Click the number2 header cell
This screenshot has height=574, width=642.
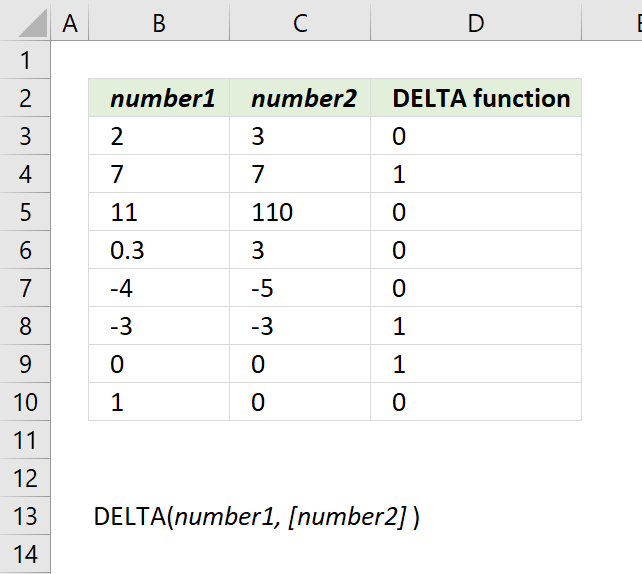point(300,98)
